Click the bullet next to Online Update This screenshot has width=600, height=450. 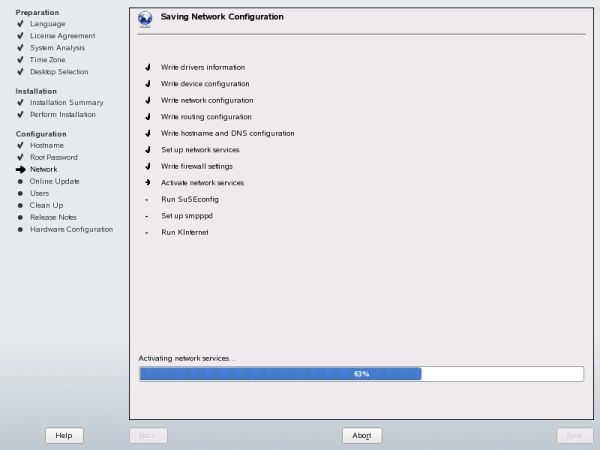[x=20, y=181]
